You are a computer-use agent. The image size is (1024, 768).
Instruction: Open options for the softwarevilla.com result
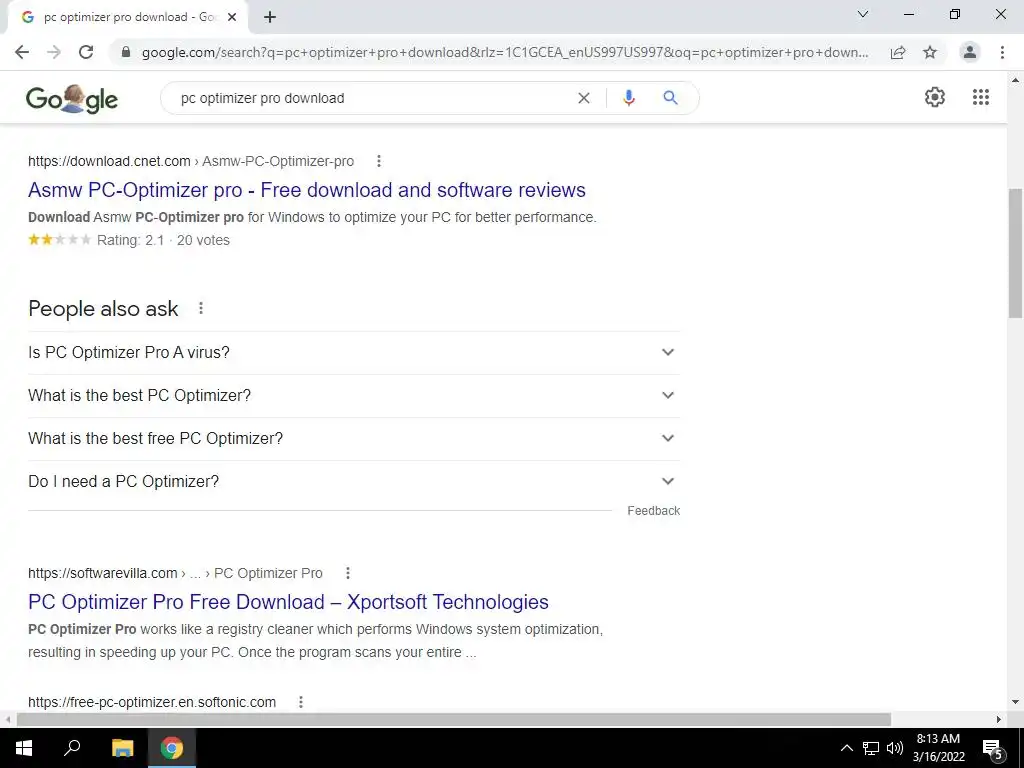click(x=348, y=573)
